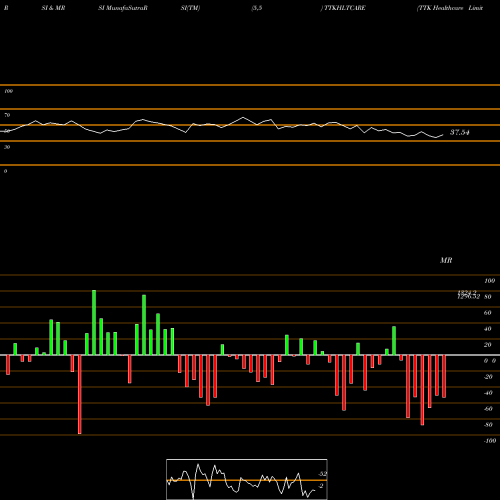
Task: Click the 52 label in mini chart
Action: (x=323, y=474)
